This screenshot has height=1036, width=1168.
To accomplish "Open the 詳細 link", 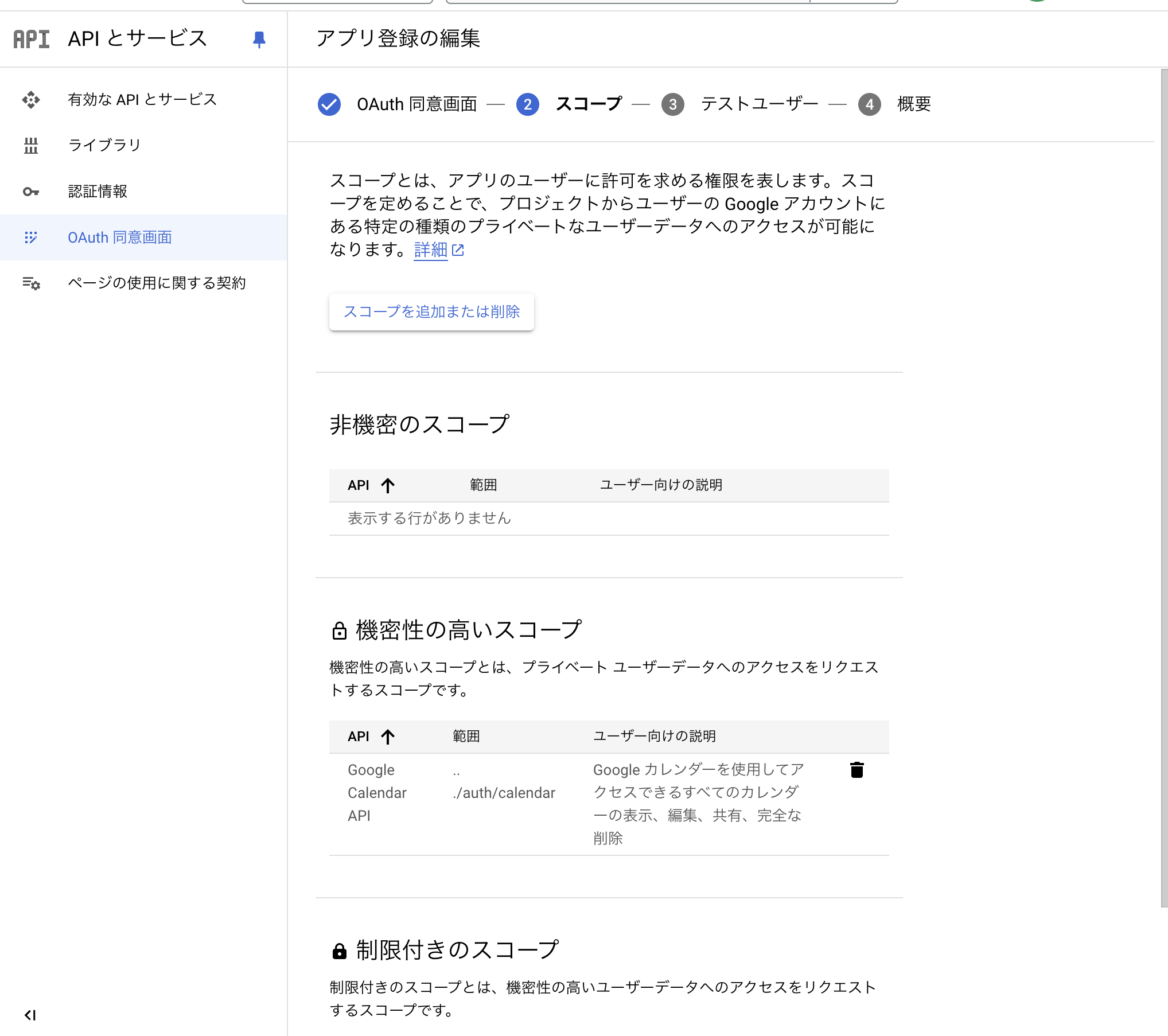I will click(431, 250).
